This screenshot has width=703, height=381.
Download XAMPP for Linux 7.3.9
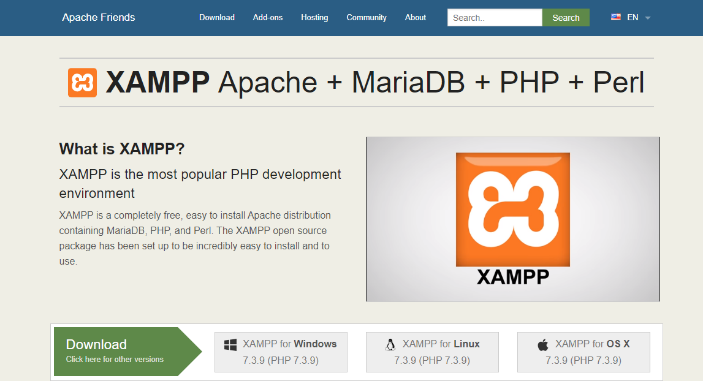click(432, 352)
